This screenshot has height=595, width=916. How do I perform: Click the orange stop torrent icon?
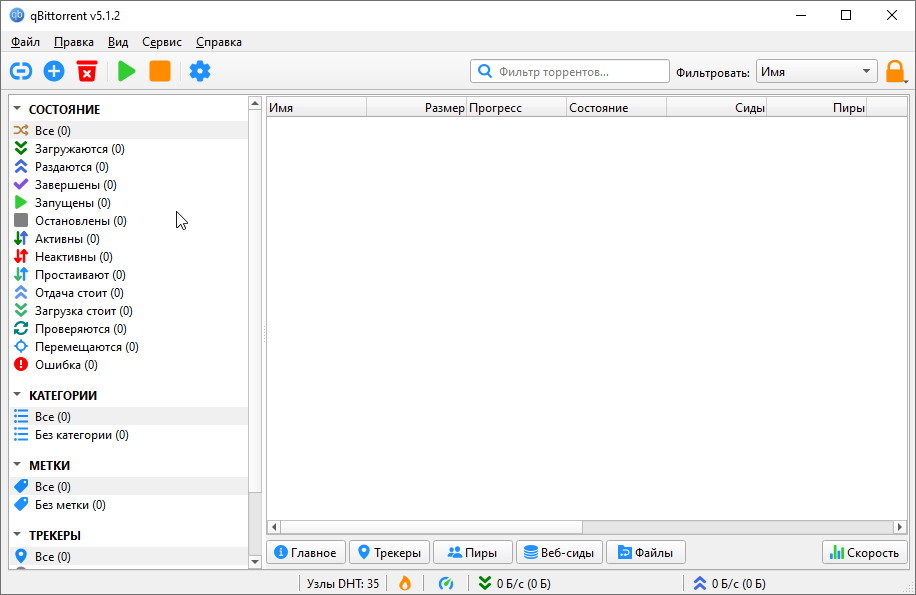pos(159,71)
